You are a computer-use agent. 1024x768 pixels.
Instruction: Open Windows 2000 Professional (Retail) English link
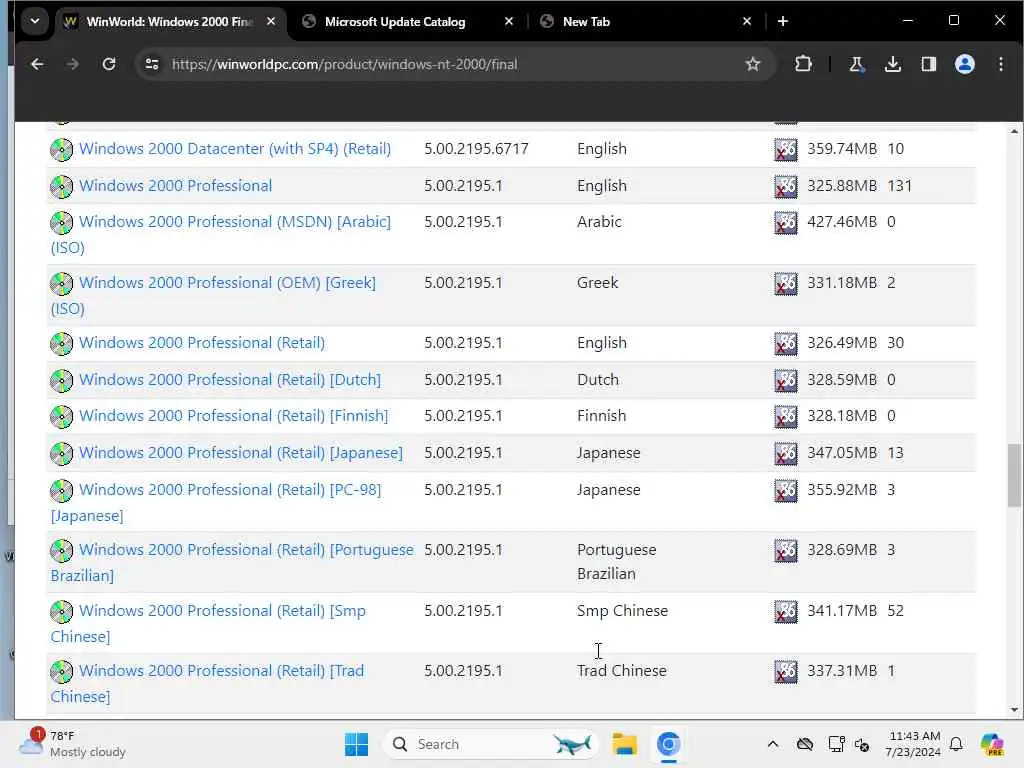[201, 343]
